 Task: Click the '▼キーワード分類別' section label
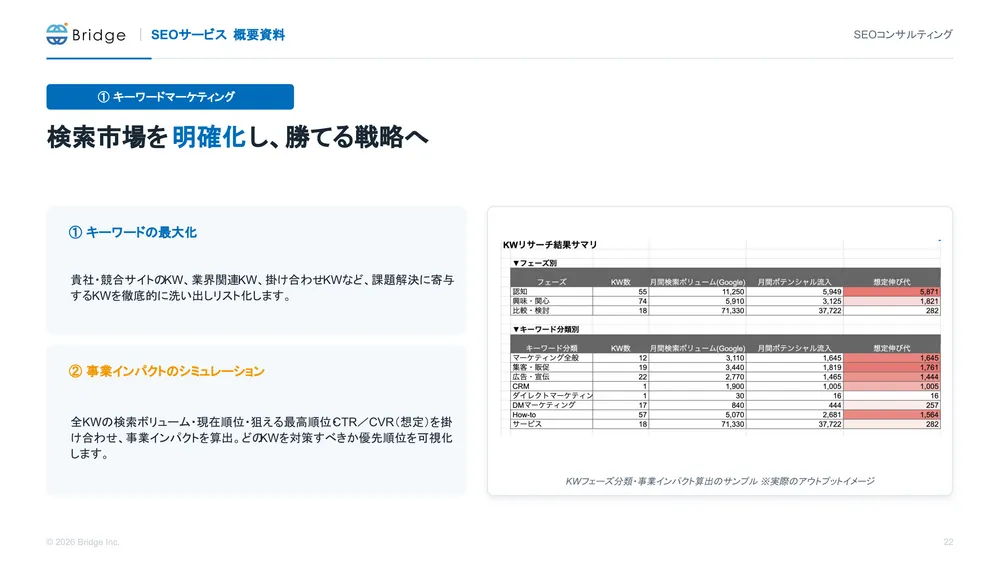click(545, 329)
